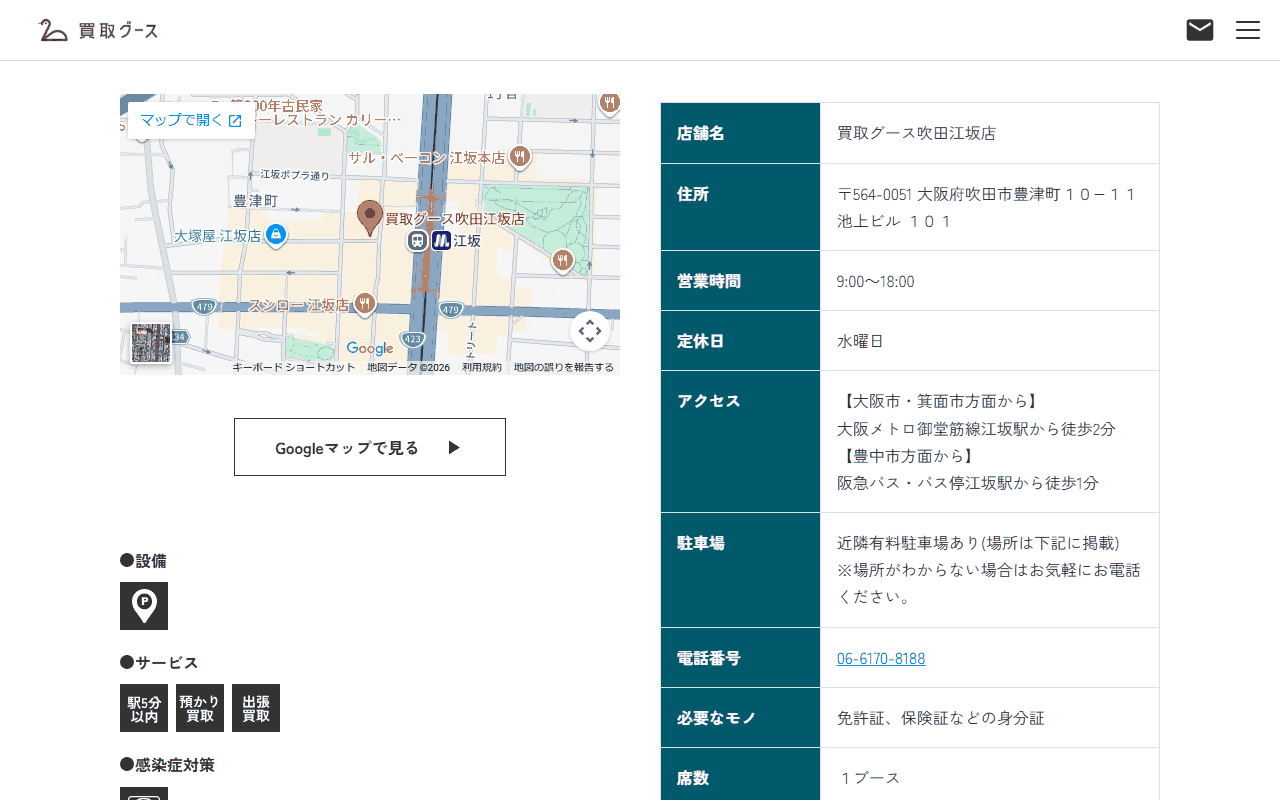
Task: Click the 駅5分以内 service badge
Action: tap(144, 708)
